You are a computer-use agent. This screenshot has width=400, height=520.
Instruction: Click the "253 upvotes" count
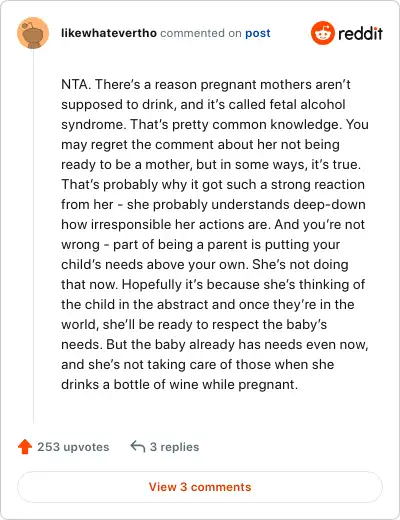pos(73,447)
